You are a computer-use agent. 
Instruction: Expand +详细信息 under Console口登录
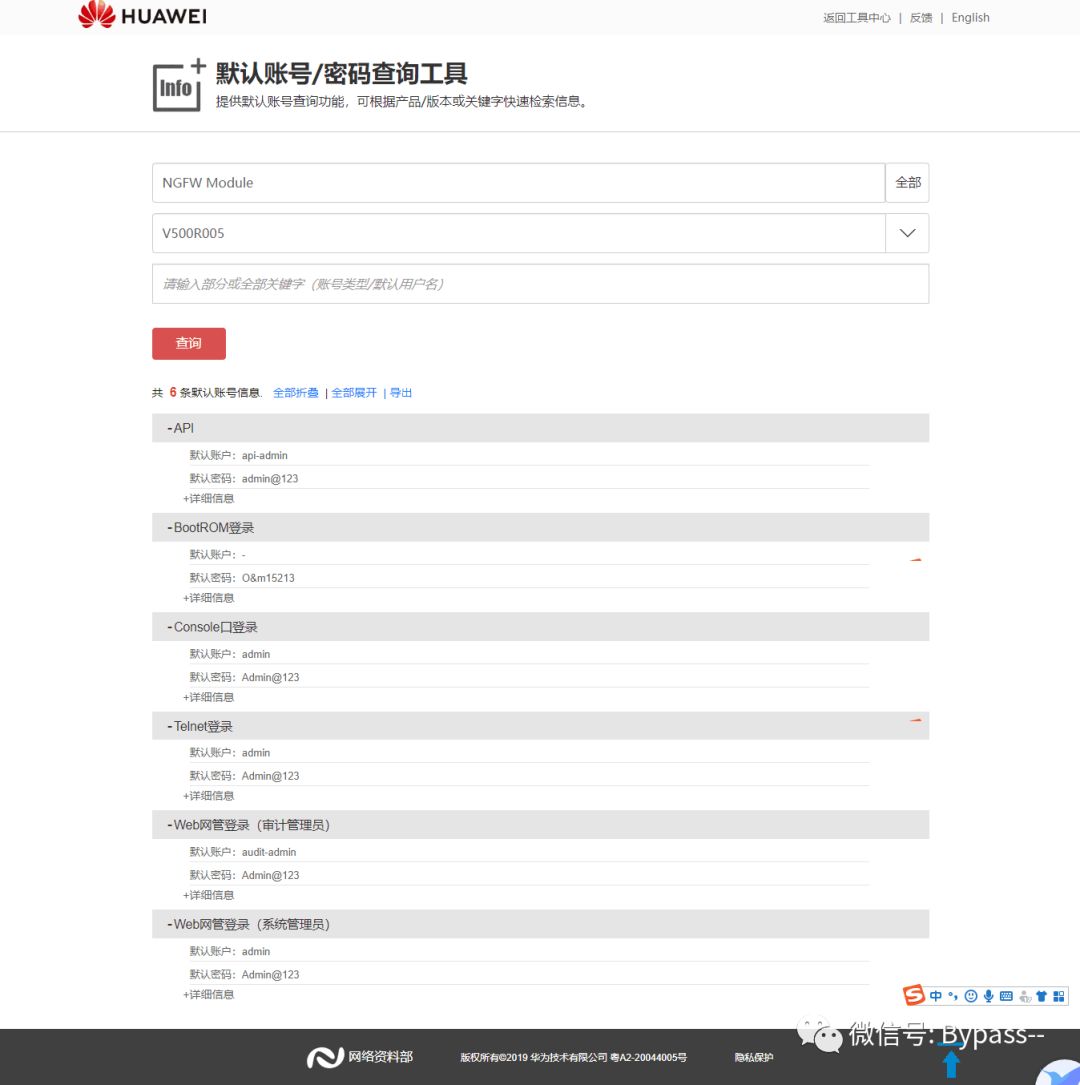208,697
